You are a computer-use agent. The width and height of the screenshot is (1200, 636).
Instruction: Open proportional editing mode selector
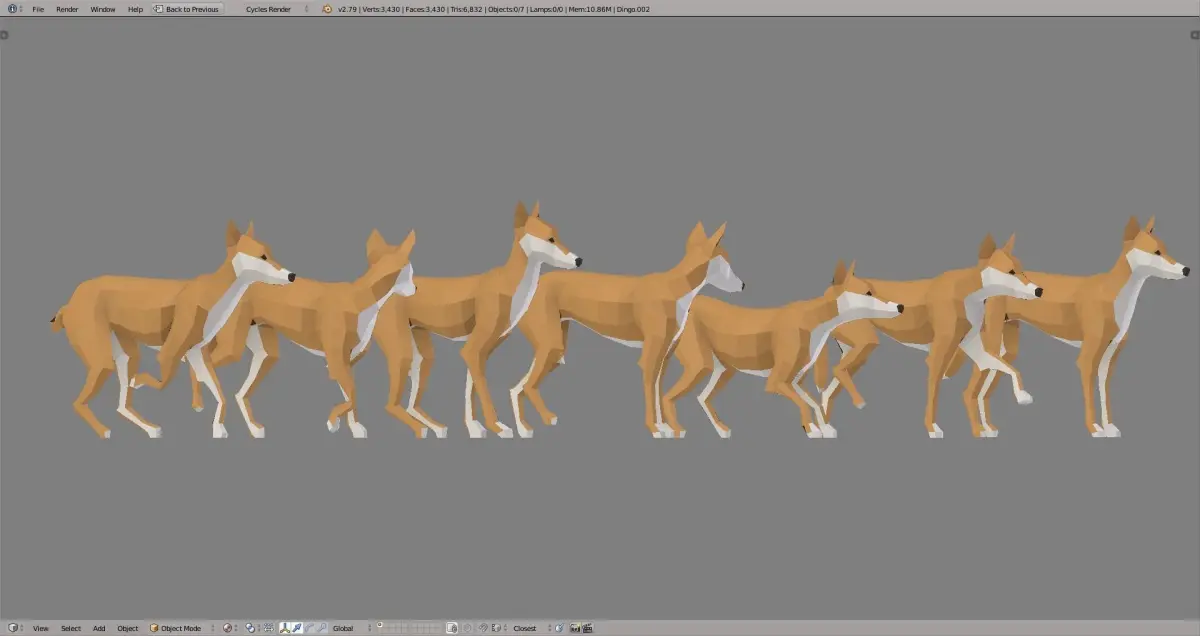[x=468, y=628]
